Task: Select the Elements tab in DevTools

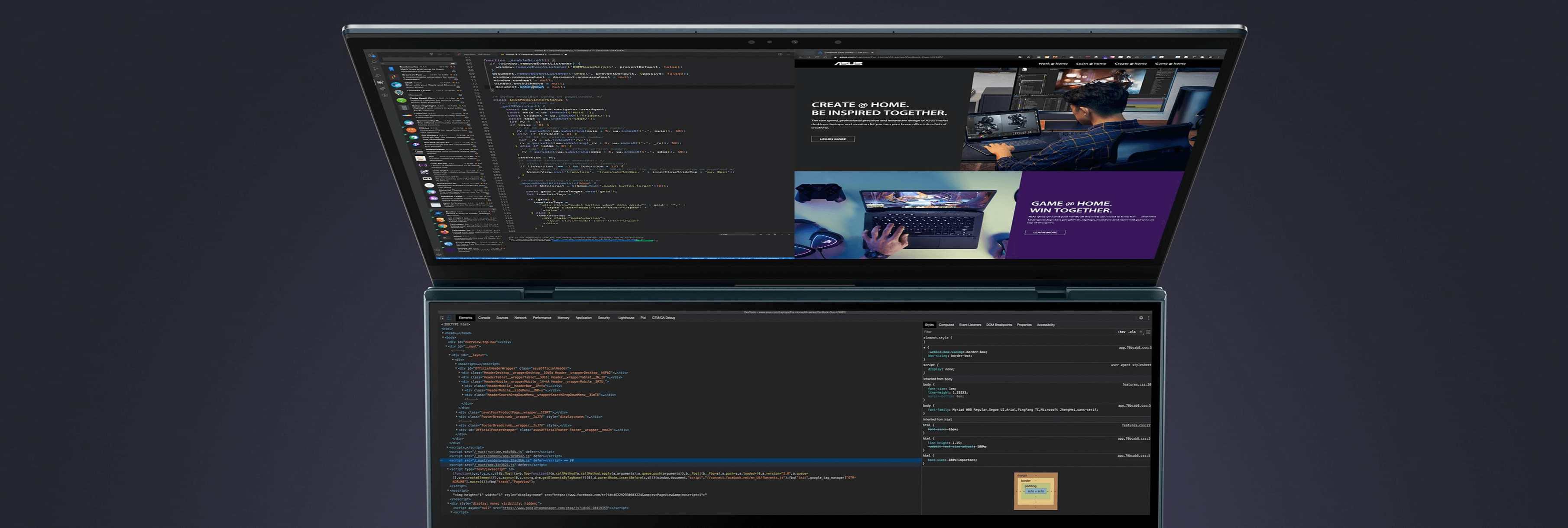Action: 465,318
